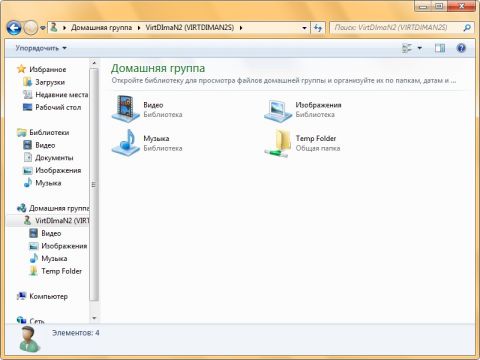Click Элементов: 4 status text
This screenshot has height=360, width=480.
click(76, 333)
